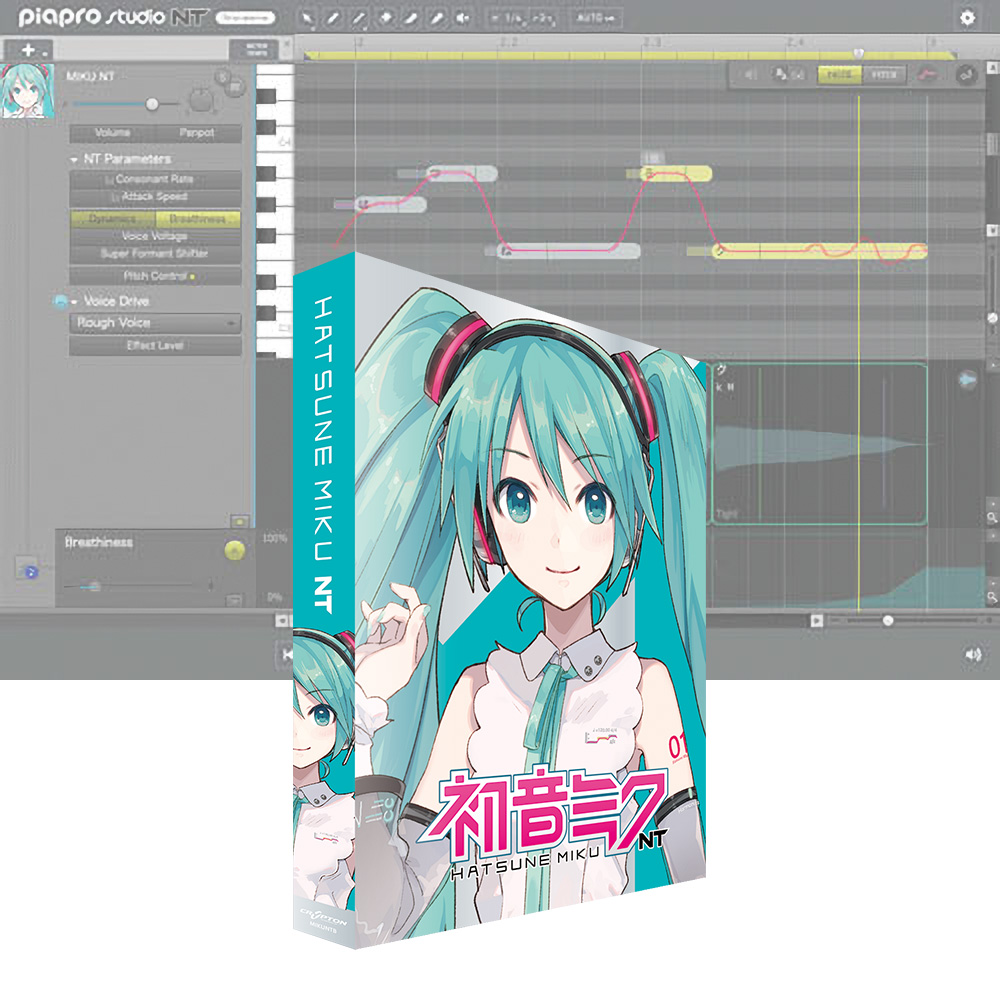Image resolution: width=1000 pixels, height=1000 pixels.
Task: Select the eraser tool in toolbar
Action: pyautogui.click(x=385, y=18)
